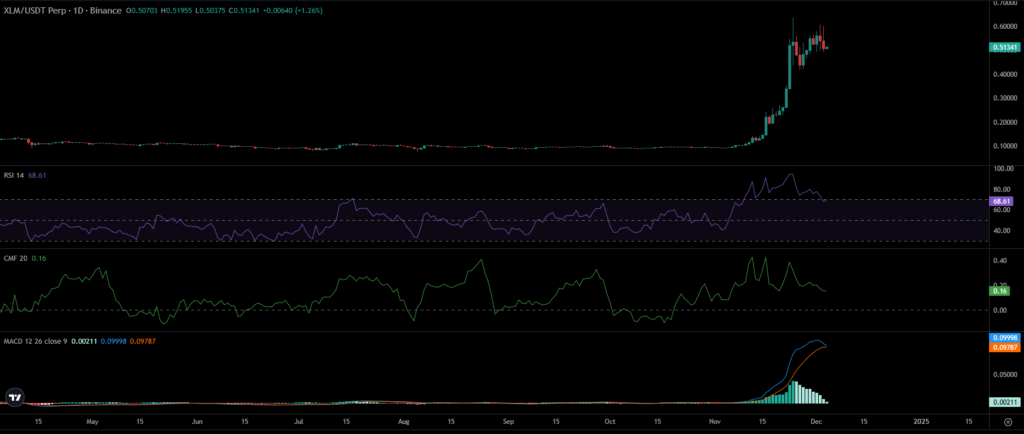Click the Sep label on time axis
Image resolution: width=1024 pixels, height=434 pixels.
tap(510, 422)
